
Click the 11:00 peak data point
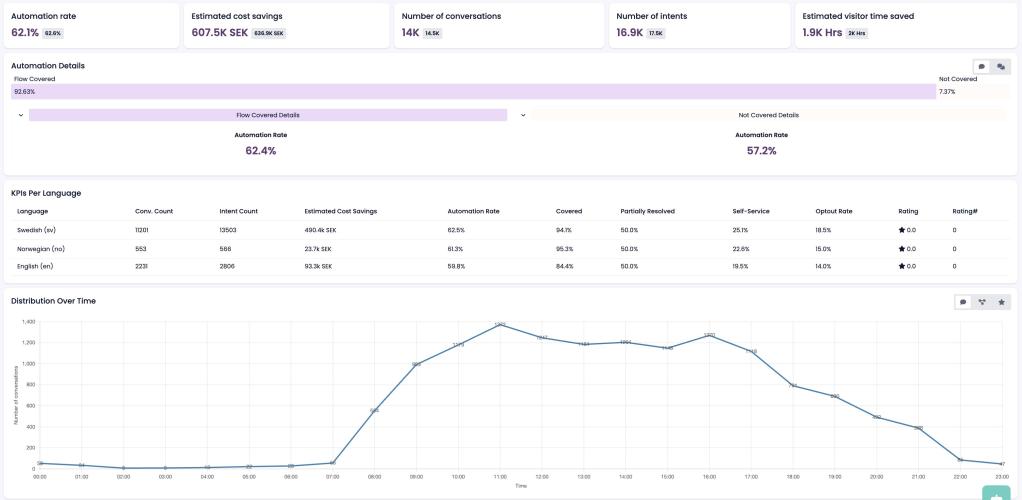pos(500,325)
